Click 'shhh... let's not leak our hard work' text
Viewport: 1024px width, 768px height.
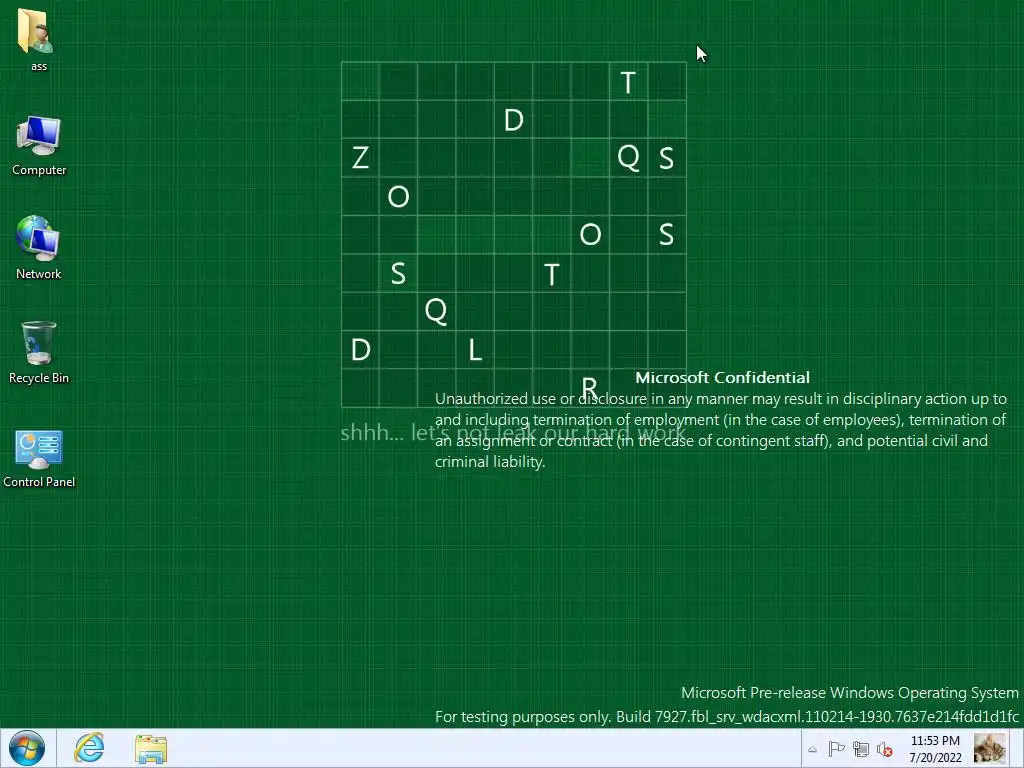click(x=513, y=432)
